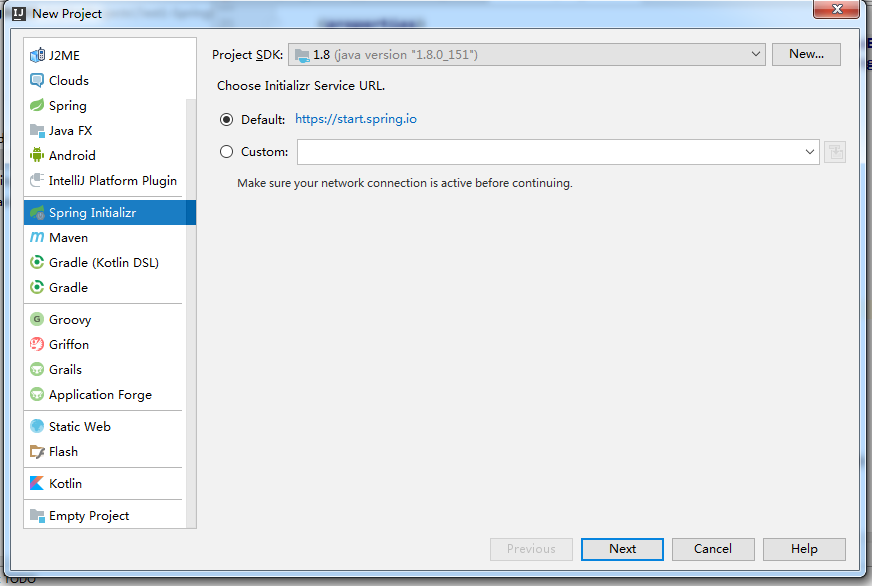Image resolution: width=872 pixels, height=586 pixels.
Task: Click the Gradle project icon
Action: tap(37, 287)
